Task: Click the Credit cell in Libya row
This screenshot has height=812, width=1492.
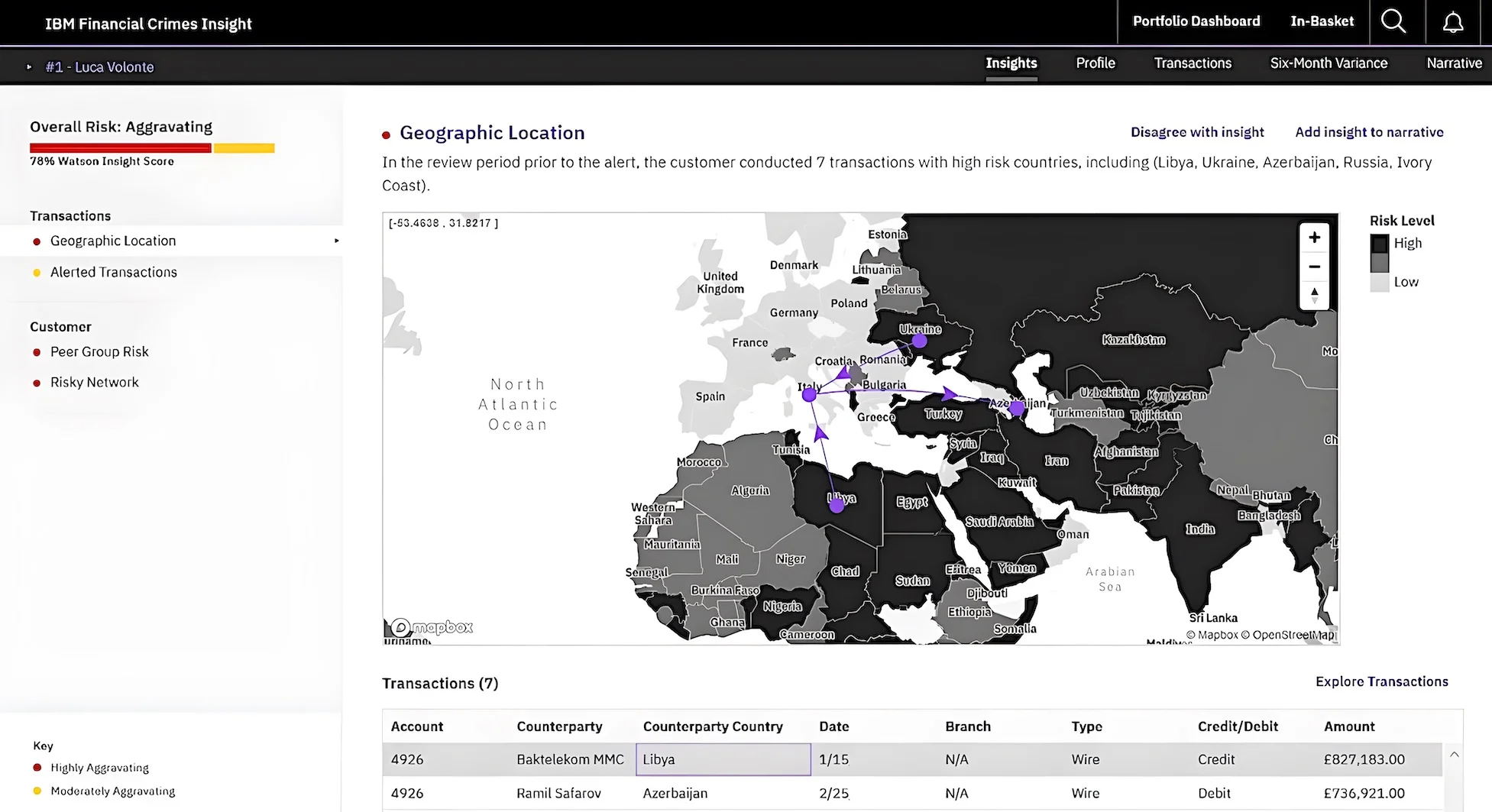Action: 1215,759
